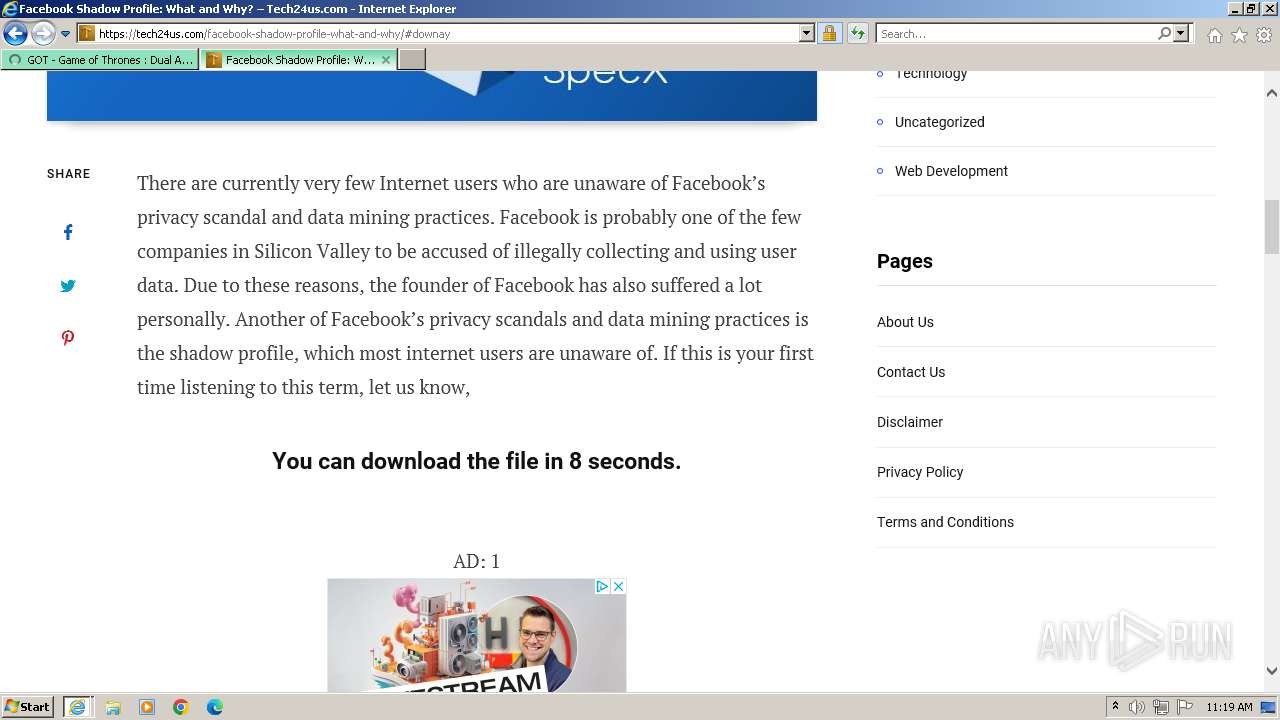Image resolution: width=1280 pixels, height=720 pixels.
Task: Open the Action Center flag icon
Action: 1185,707
